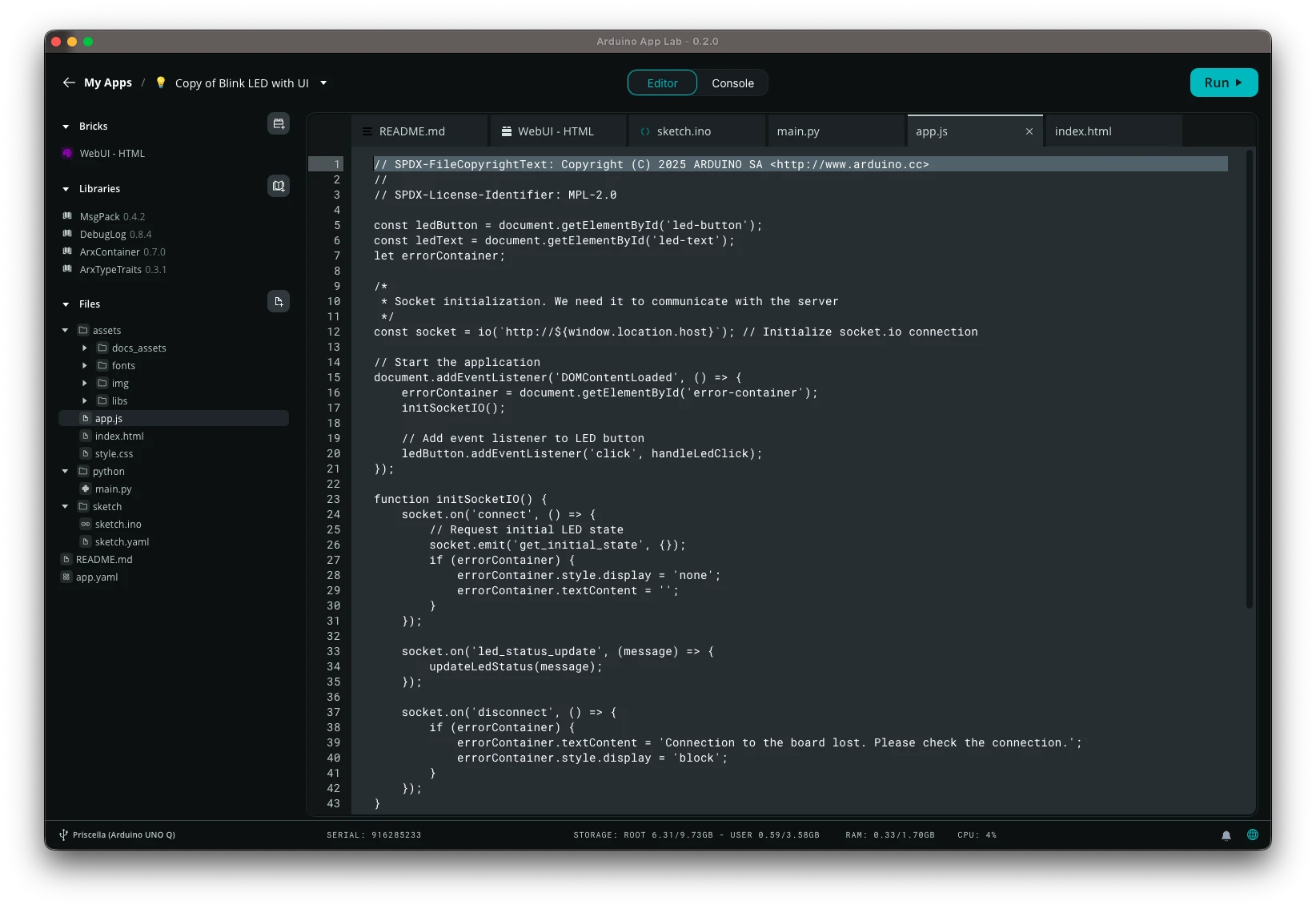This screenshot has height=909, width=1316.
Task: Click the lightbulb app icon
Action: 161,82
